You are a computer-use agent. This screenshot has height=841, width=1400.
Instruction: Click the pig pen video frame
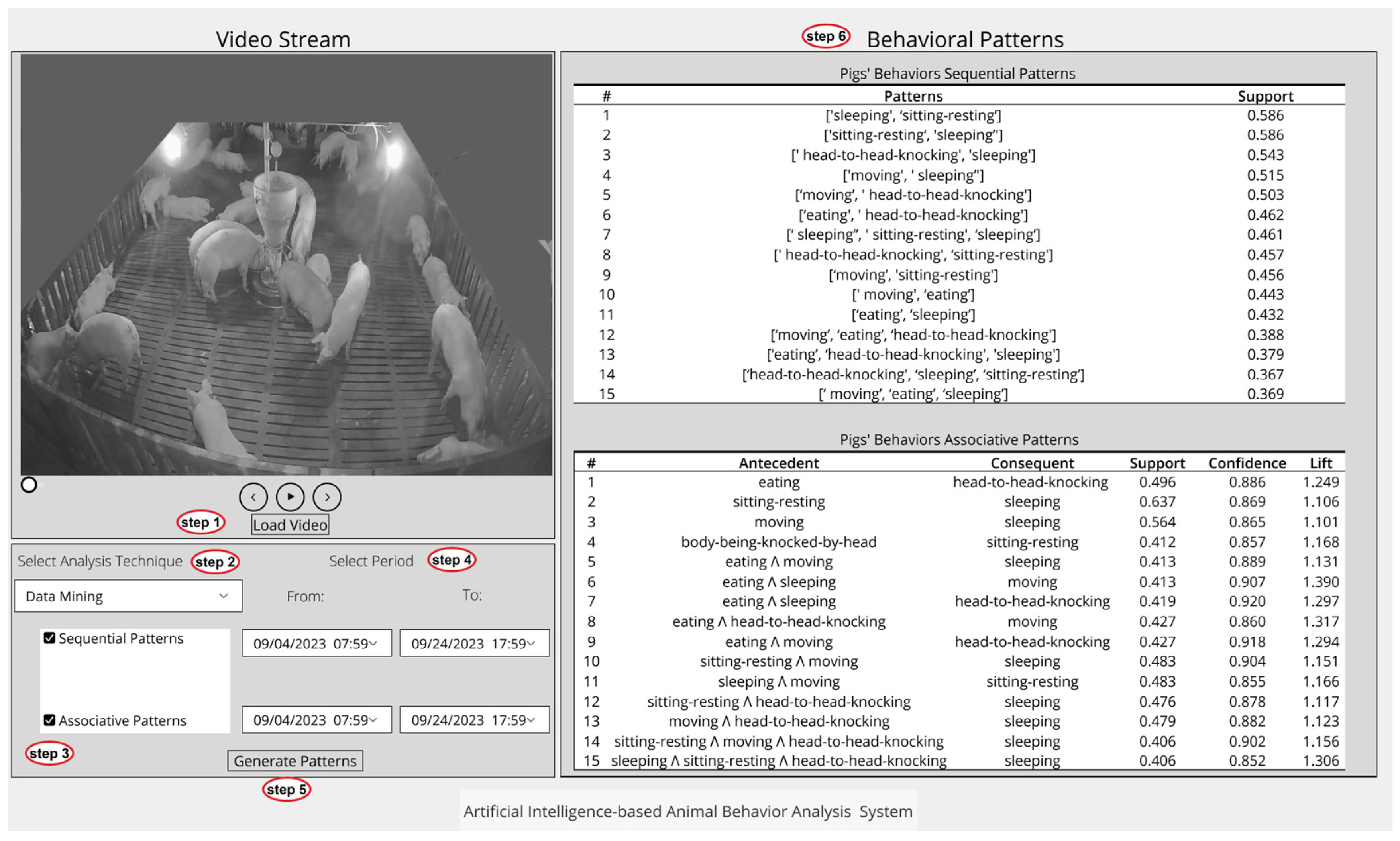coord(286,264)
